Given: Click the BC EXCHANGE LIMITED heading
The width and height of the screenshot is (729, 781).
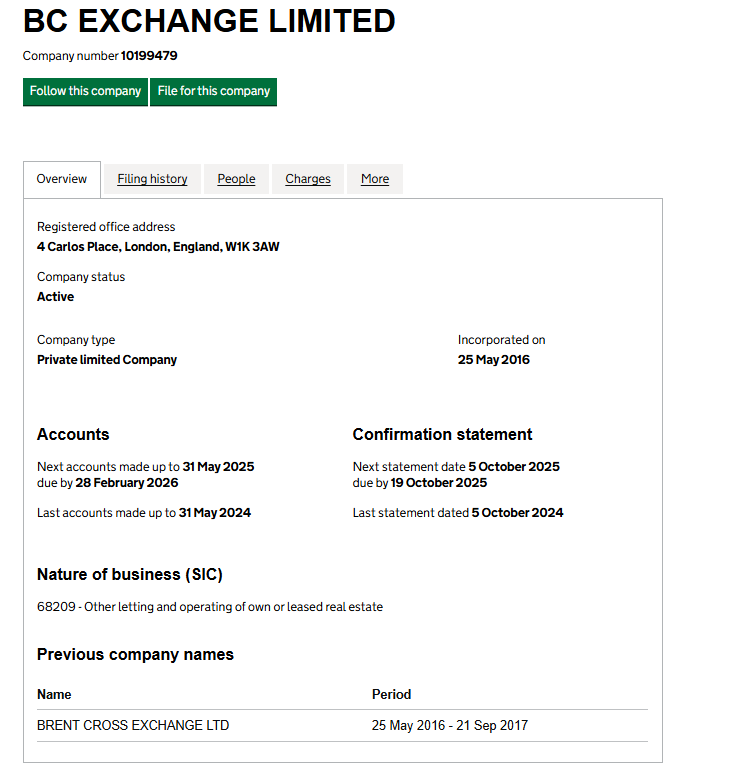Looking at the screenshot, I should point(209,21).
